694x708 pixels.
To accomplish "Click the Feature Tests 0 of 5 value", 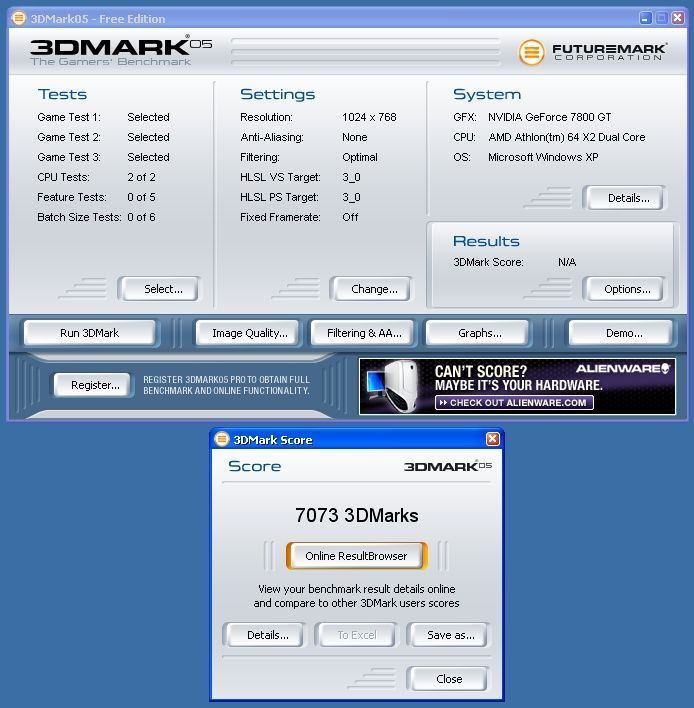I will point(141,197).
